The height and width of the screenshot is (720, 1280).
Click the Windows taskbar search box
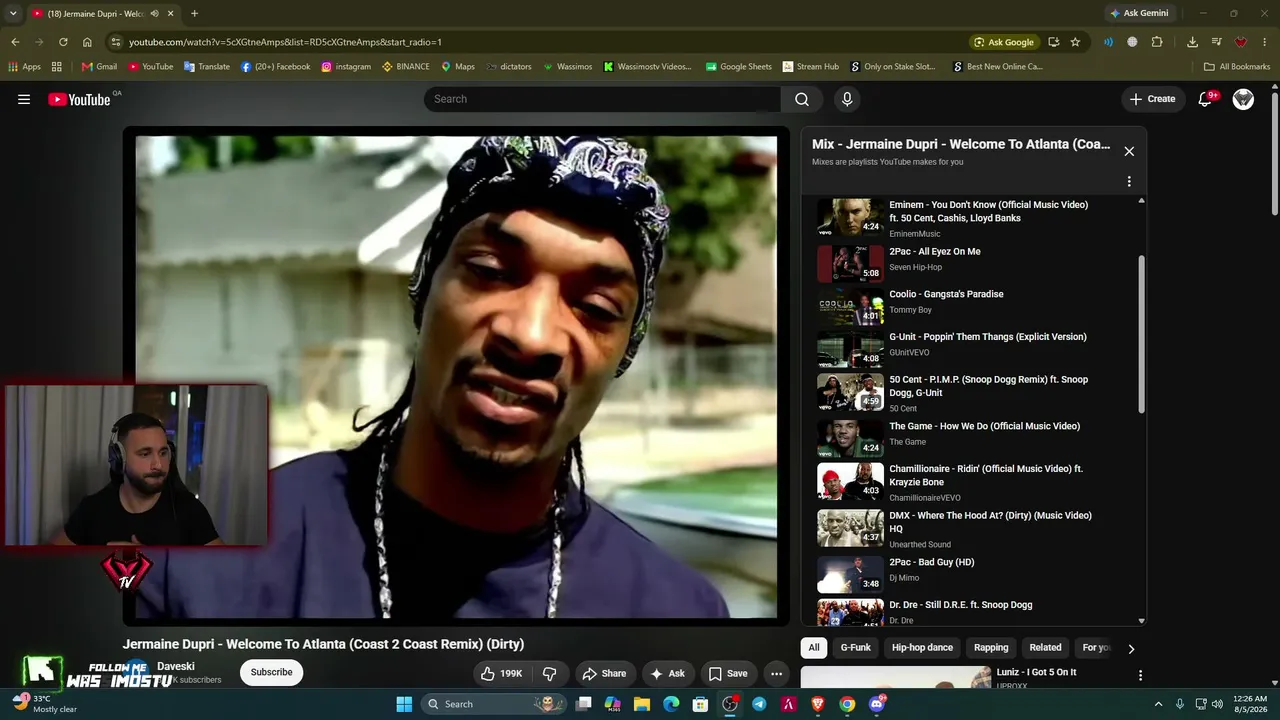(495, 704)
